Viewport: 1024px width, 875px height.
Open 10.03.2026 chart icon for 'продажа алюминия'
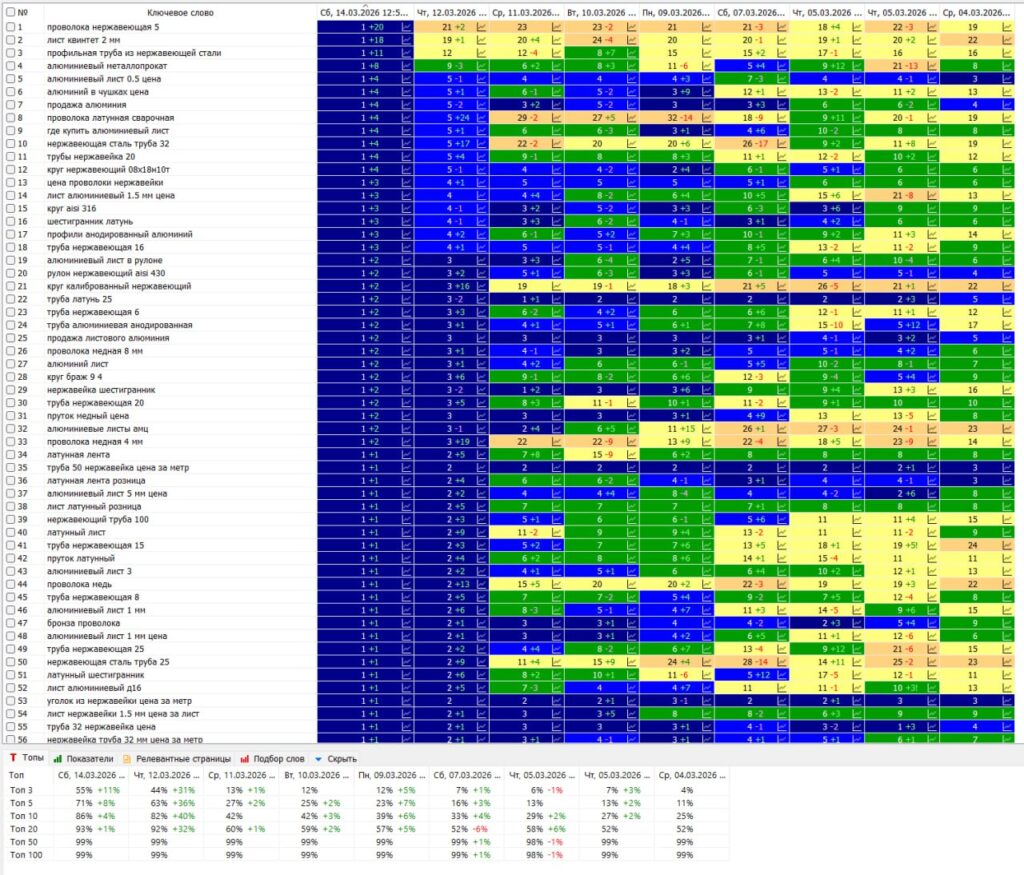(632, 105)
